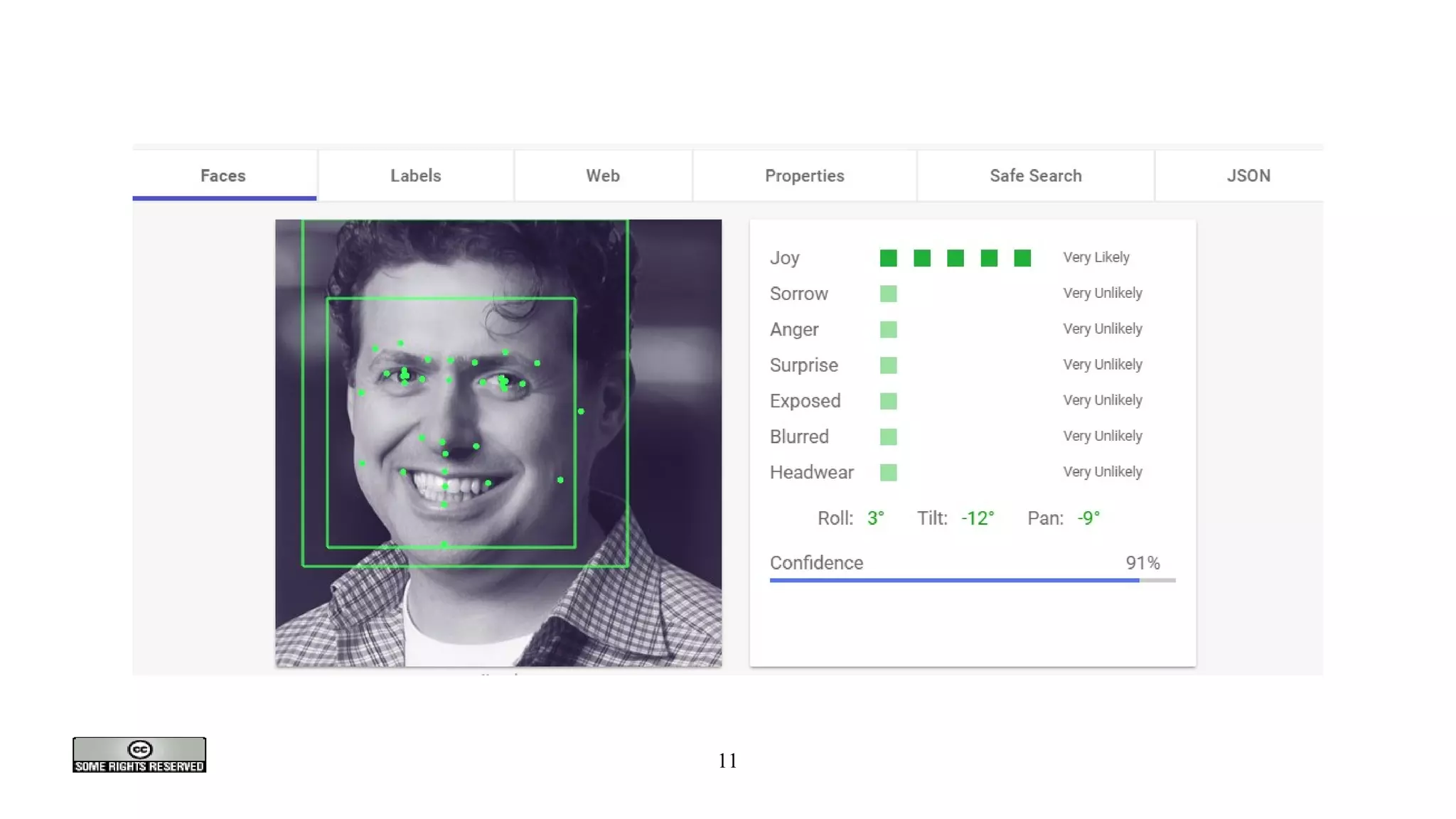Click the Roll angle value
This screenshot has width=1456, height=819.
coord(875,518)
